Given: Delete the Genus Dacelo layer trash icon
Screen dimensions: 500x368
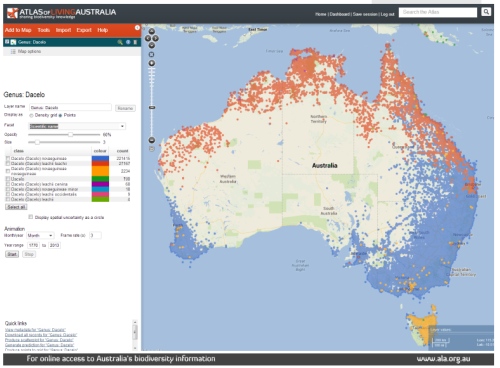Looking at the screenshot, I should tap(135, 42).
